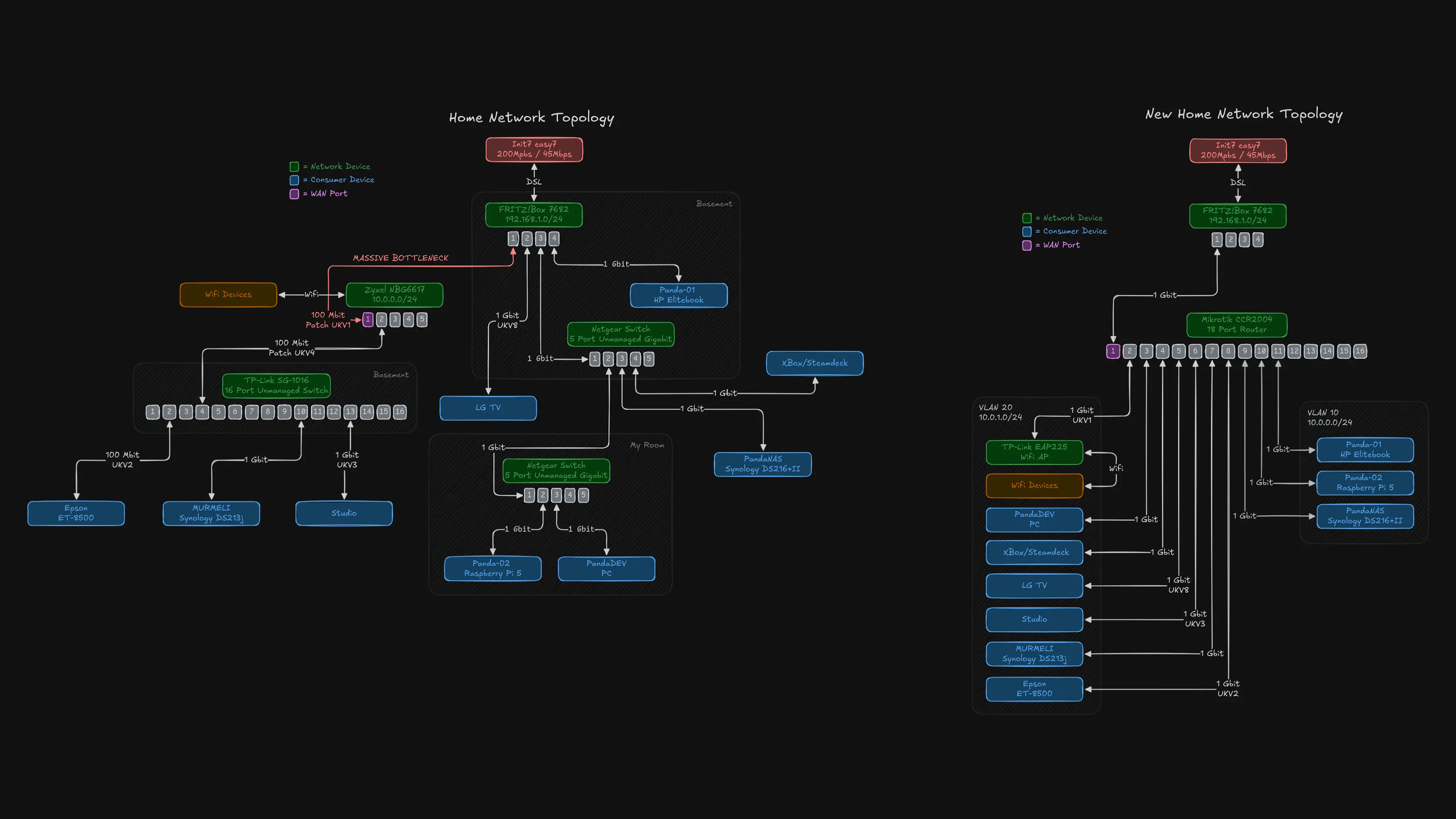This screenshot has height=819, width=1456.
Task: Select the Mikrotik CCR2004 18 Port Router box
Action: [x=1237, y=325]
